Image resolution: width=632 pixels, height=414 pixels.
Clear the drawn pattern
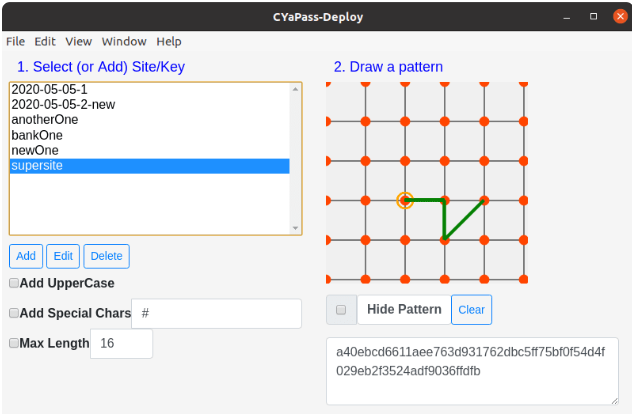(x=471, y=310)
